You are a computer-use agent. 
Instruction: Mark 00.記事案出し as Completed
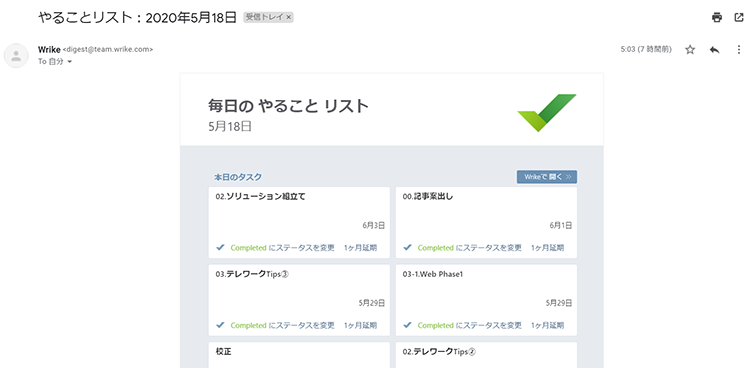point(469,248)
